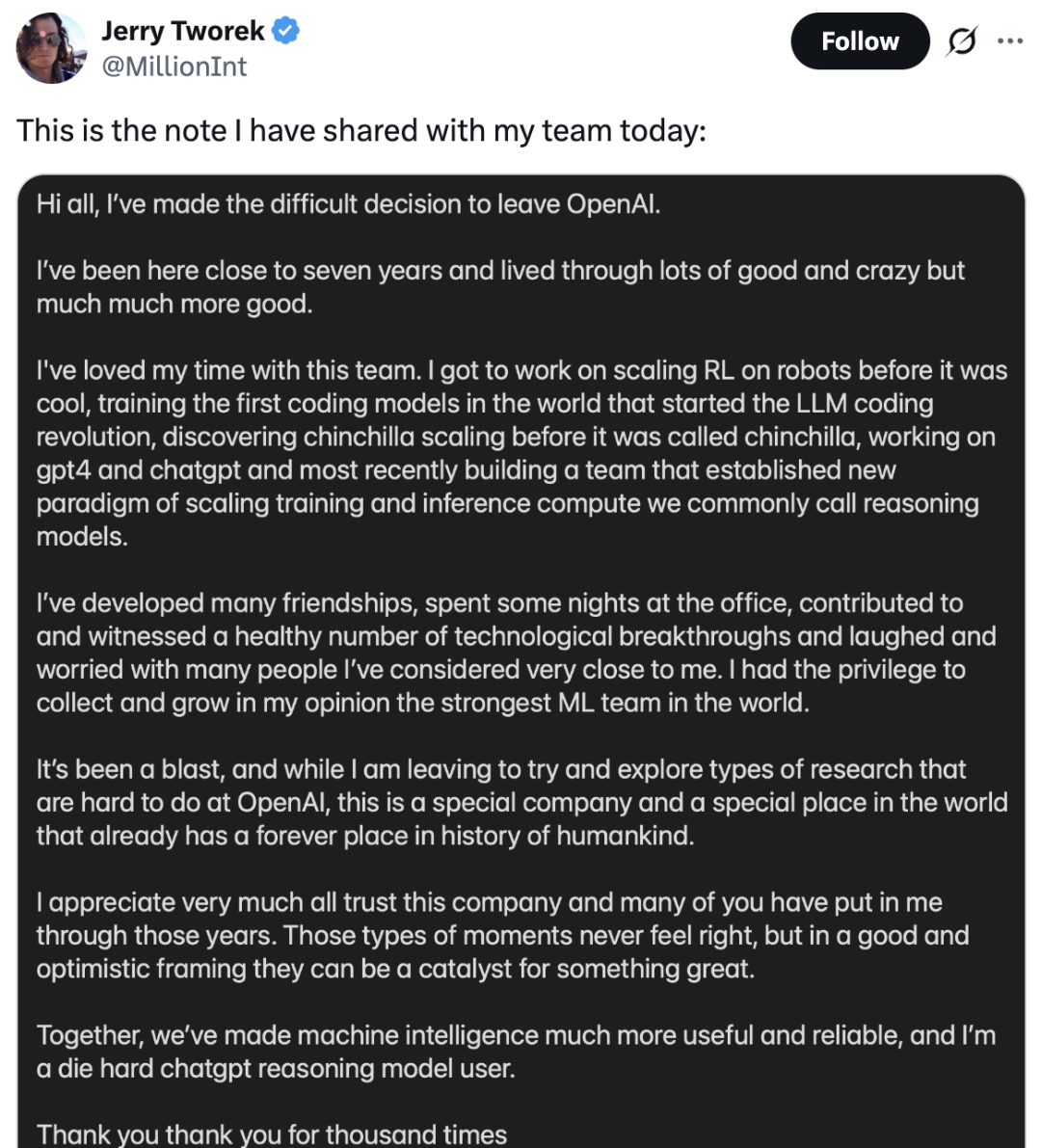
Task: Click the words 'much much more good.'
Action: point(174,305)
